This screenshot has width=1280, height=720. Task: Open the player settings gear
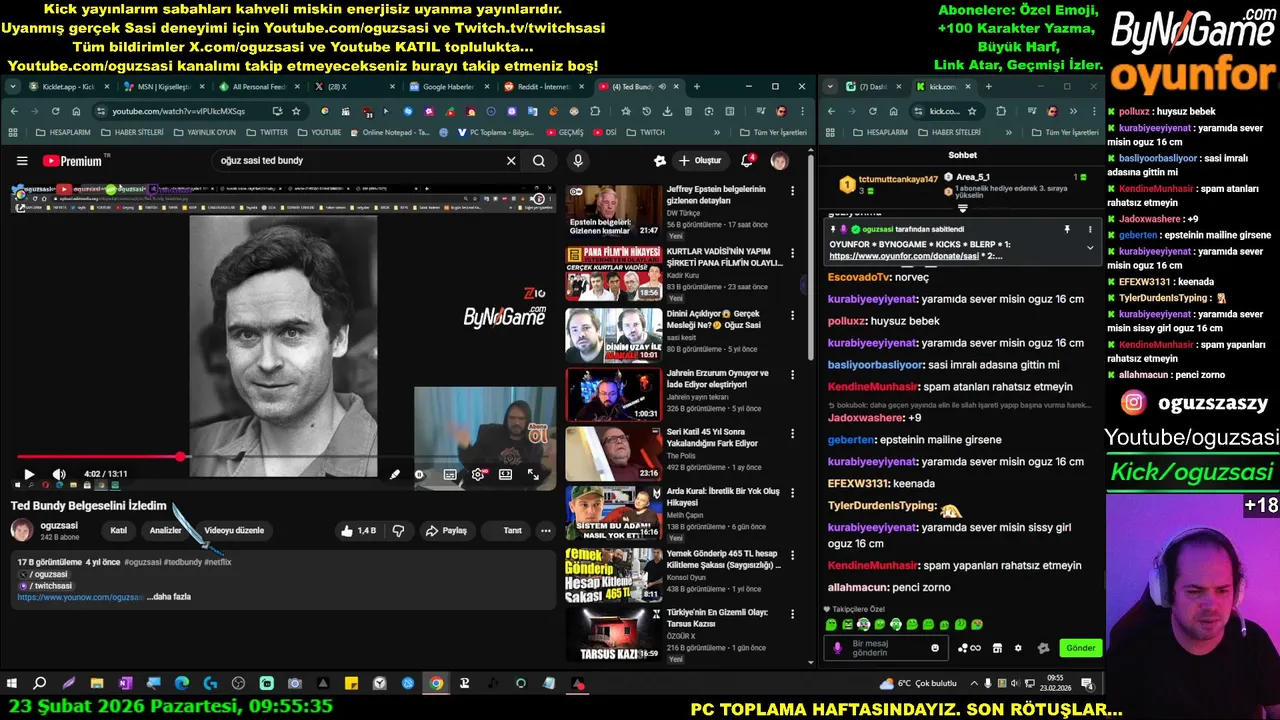tap(478, 475)
